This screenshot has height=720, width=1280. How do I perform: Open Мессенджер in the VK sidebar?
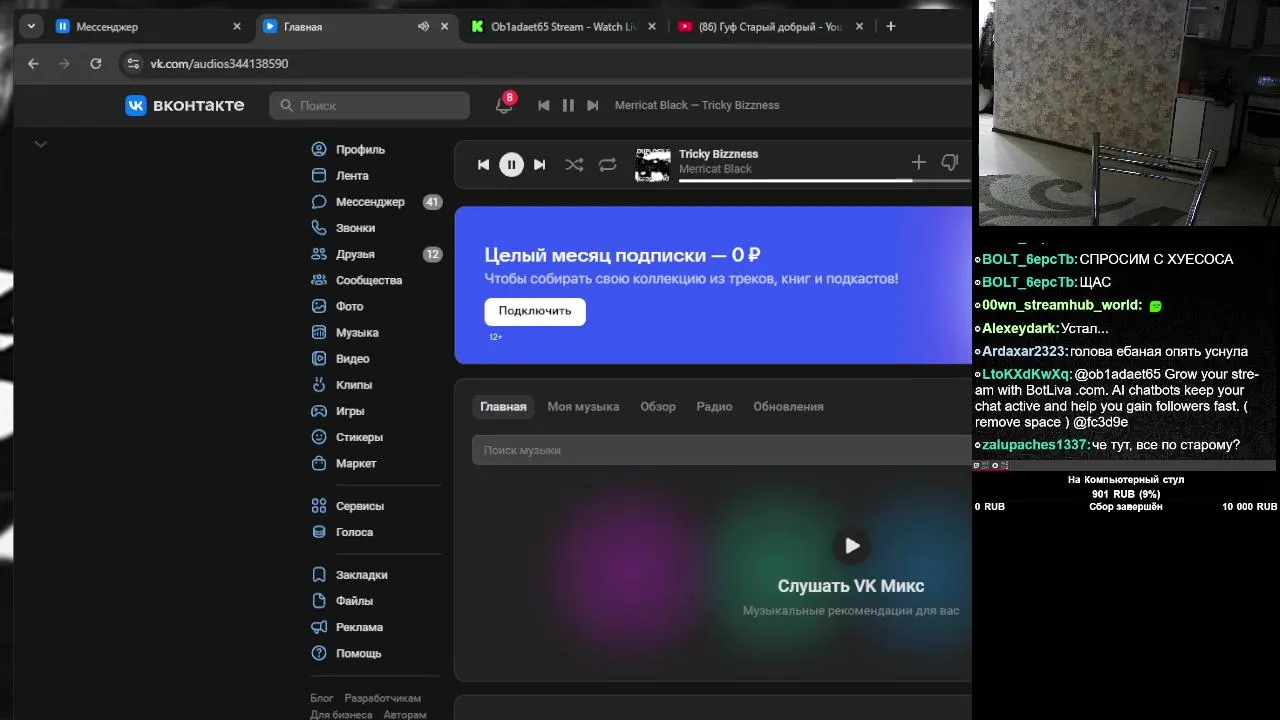pos(376,202)
